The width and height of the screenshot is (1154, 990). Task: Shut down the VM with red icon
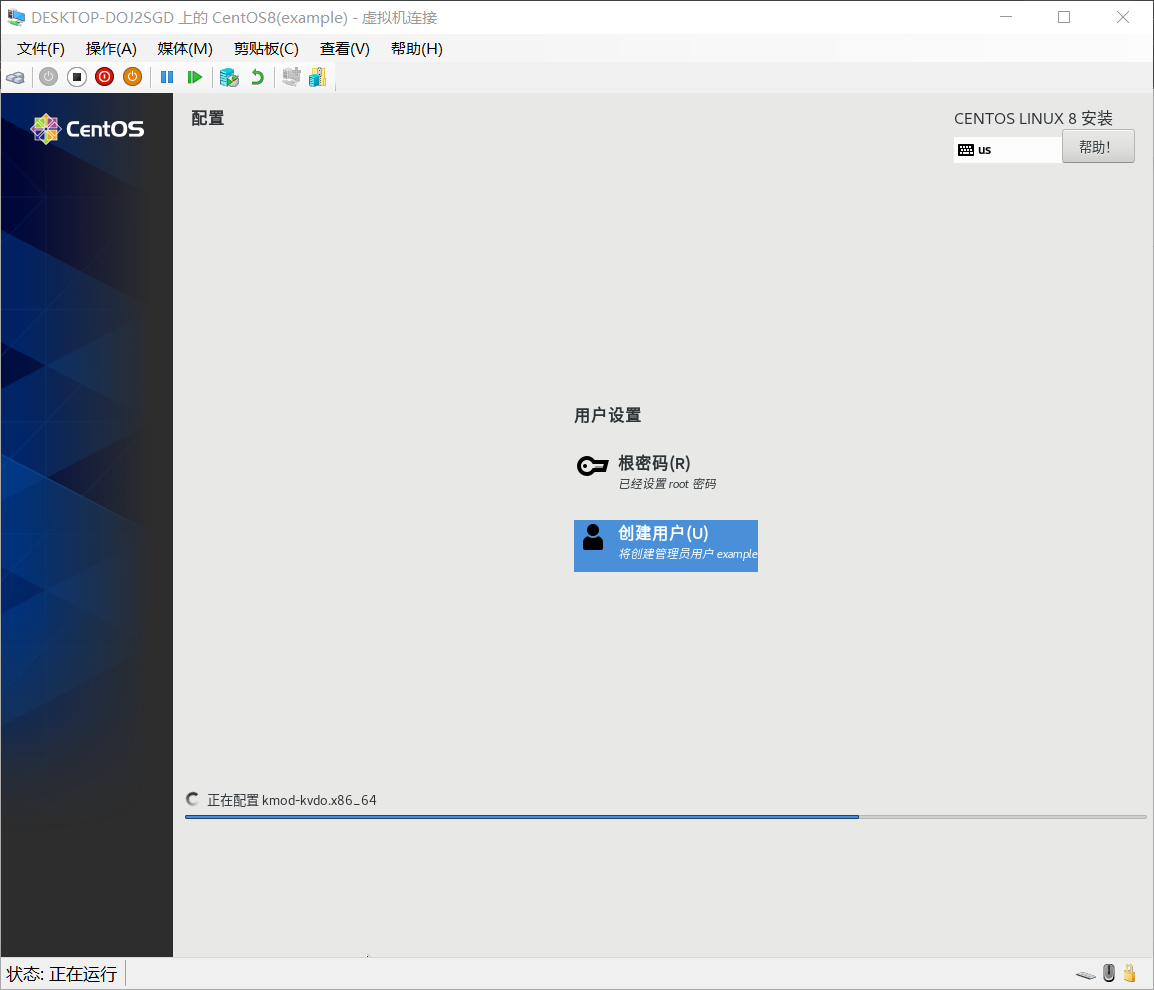(105, 77)
